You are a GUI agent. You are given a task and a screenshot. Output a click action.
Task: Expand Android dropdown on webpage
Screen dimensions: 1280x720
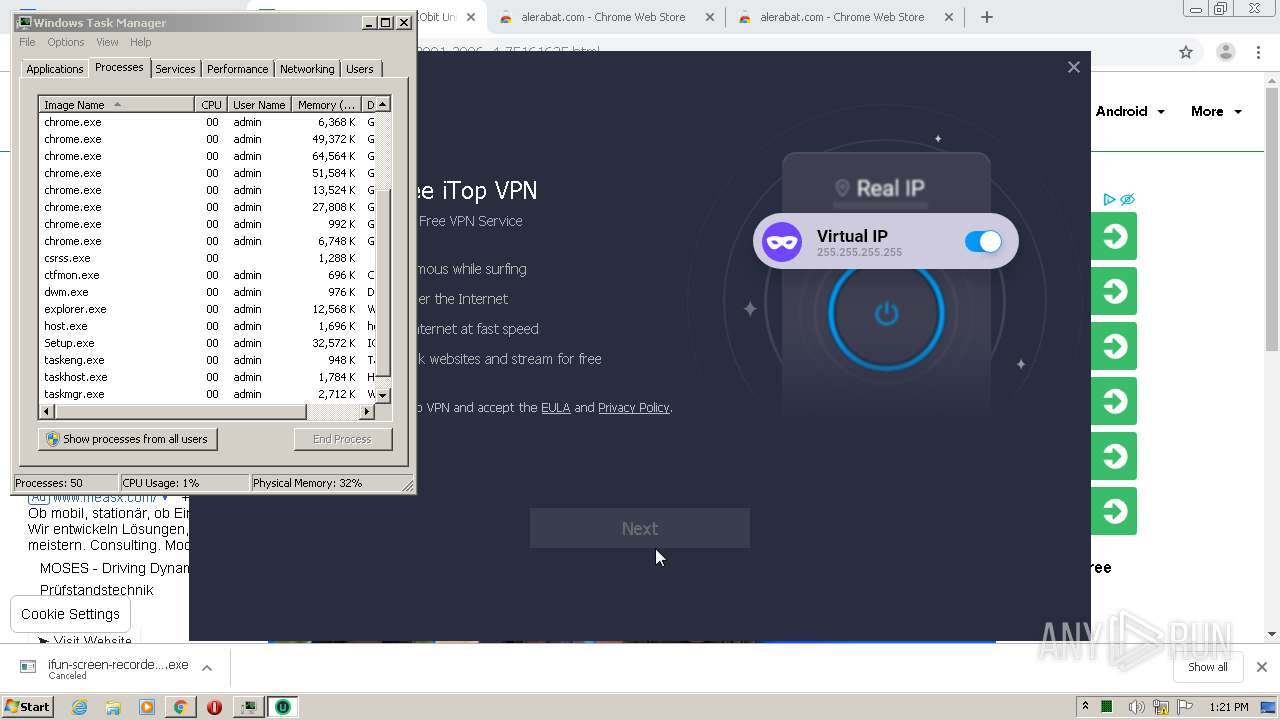point(1131,111)
